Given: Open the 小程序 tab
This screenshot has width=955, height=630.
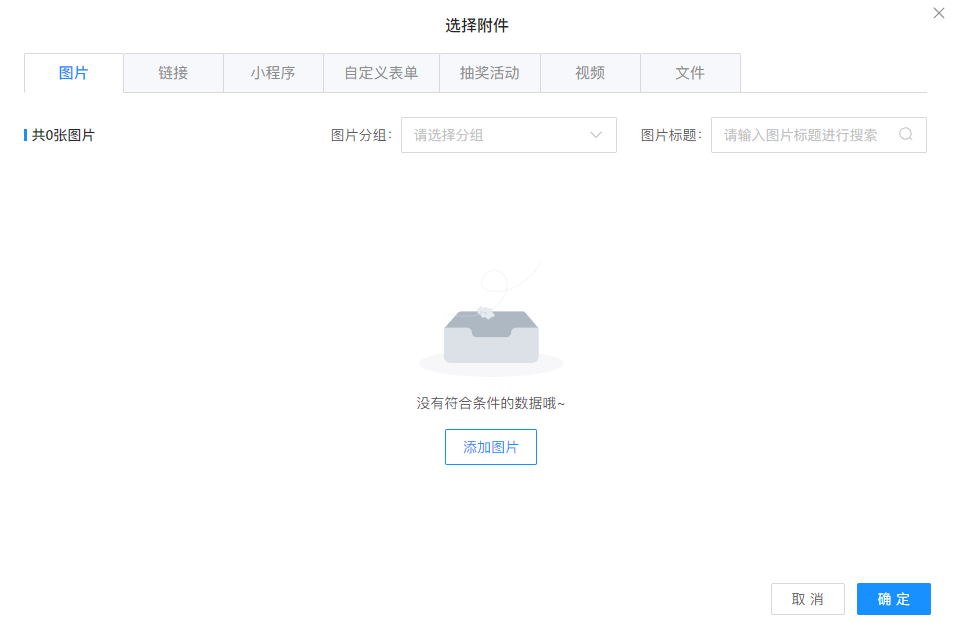Looking at the screenshot, I should point(273,73).
